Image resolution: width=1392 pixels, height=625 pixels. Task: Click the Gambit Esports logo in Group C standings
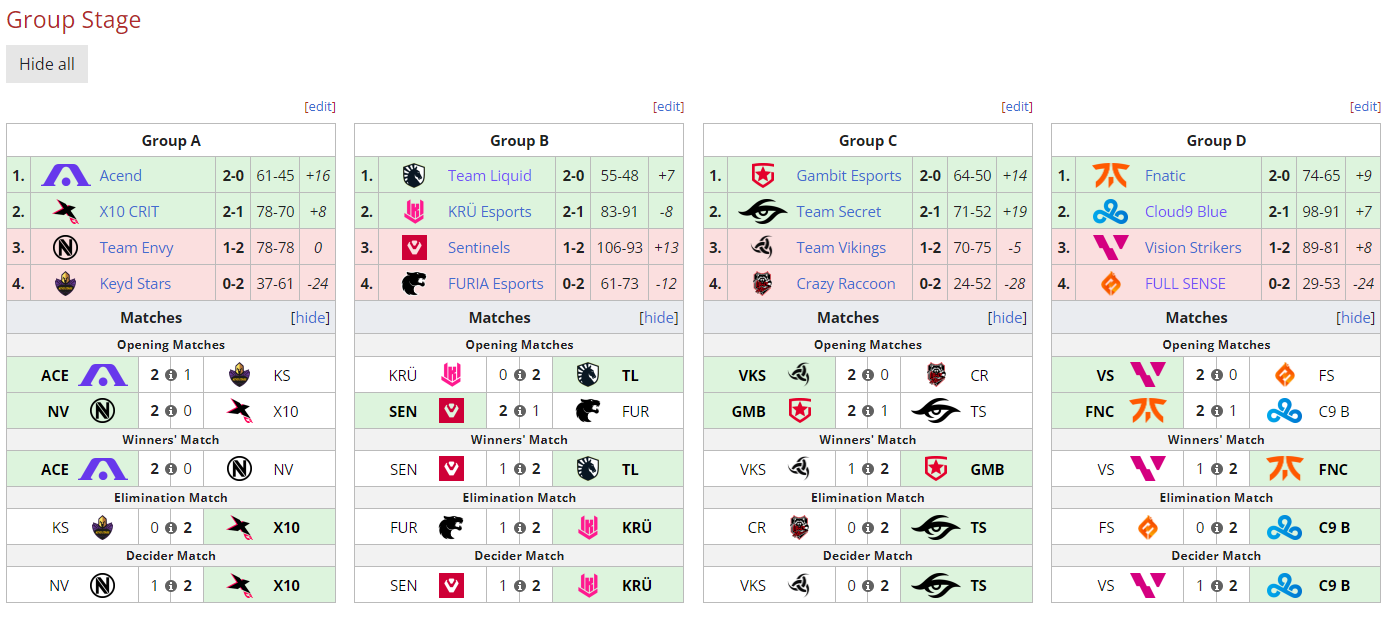pyautogui.click(x=763, y=176)
